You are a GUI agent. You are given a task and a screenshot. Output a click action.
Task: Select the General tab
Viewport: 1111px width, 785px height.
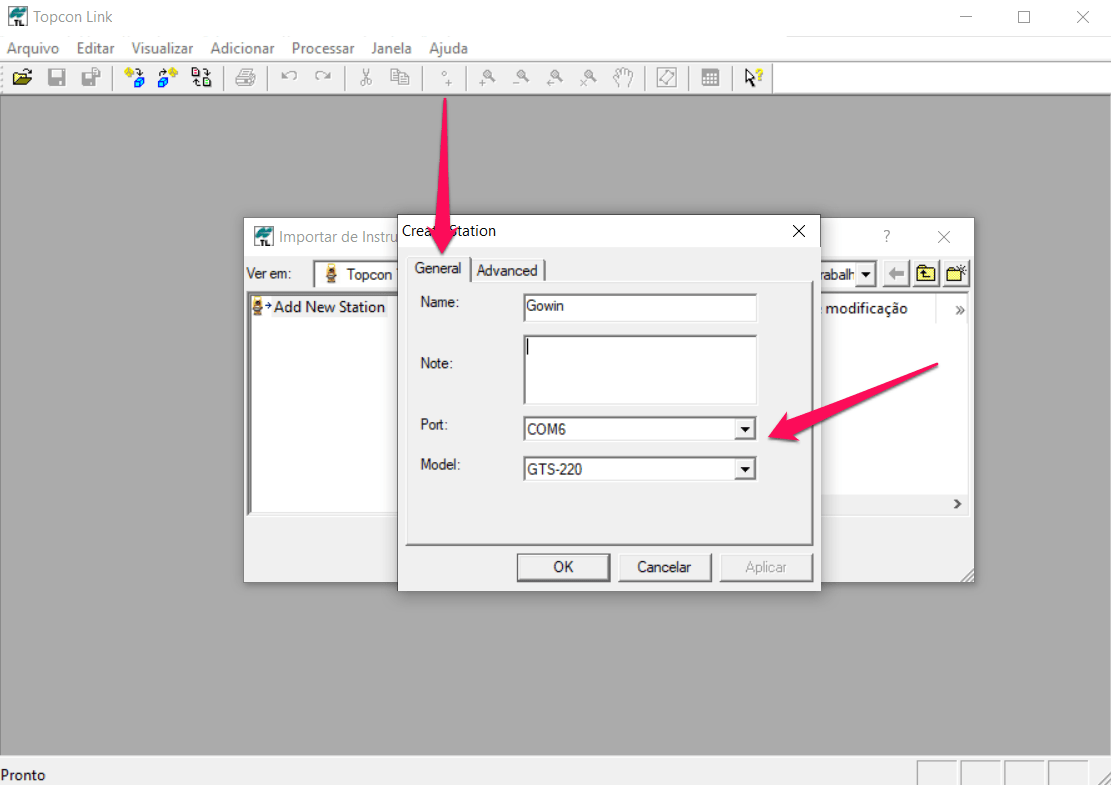[x=438, y=269]
